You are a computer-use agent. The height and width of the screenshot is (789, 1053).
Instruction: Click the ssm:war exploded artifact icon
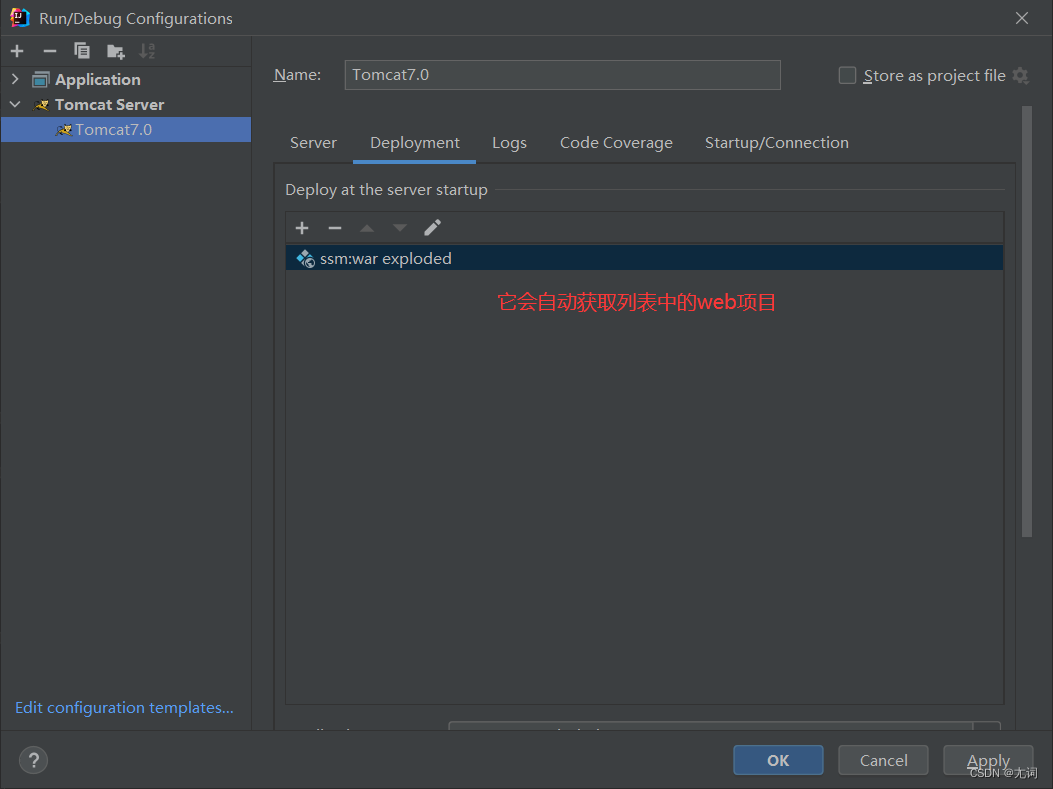tap(306, 259)
